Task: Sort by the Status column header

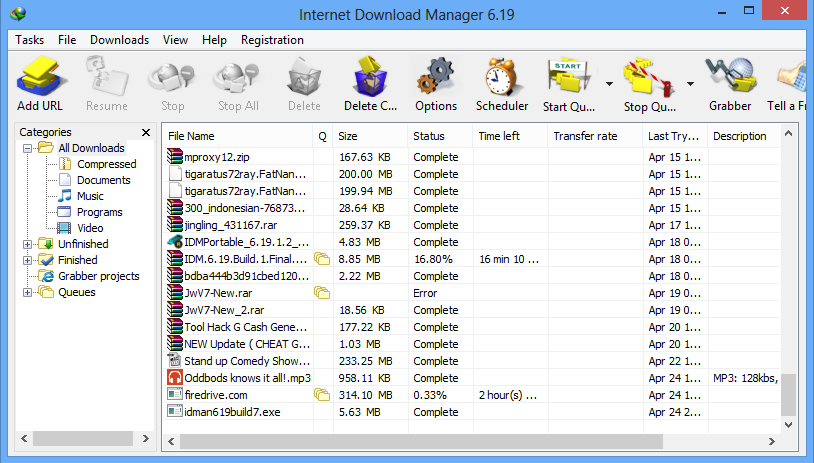Action: pos(440,136)
